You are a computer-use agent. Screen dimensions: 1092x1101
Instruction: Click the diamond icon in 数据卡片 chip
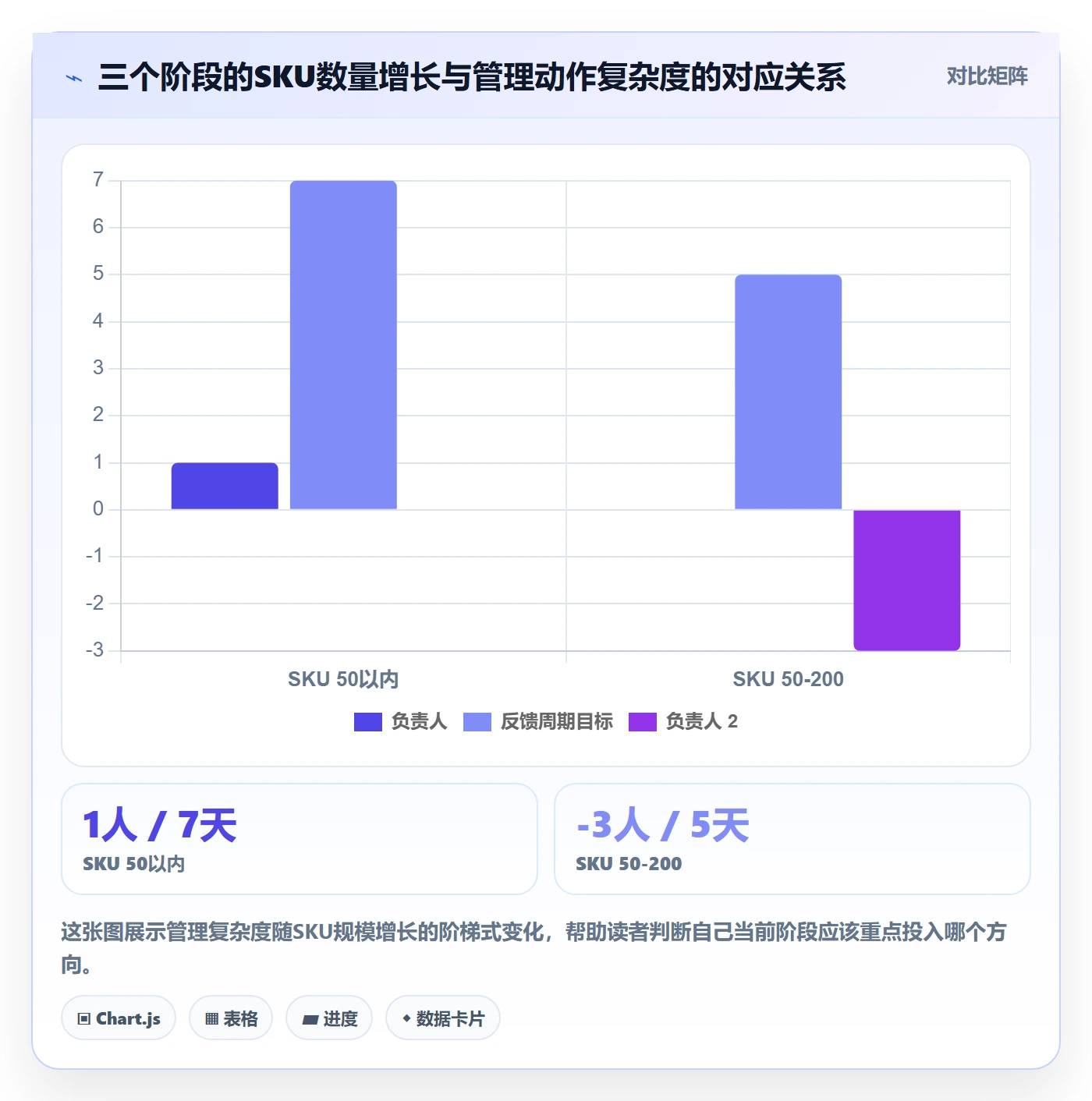coord(406,1018)
